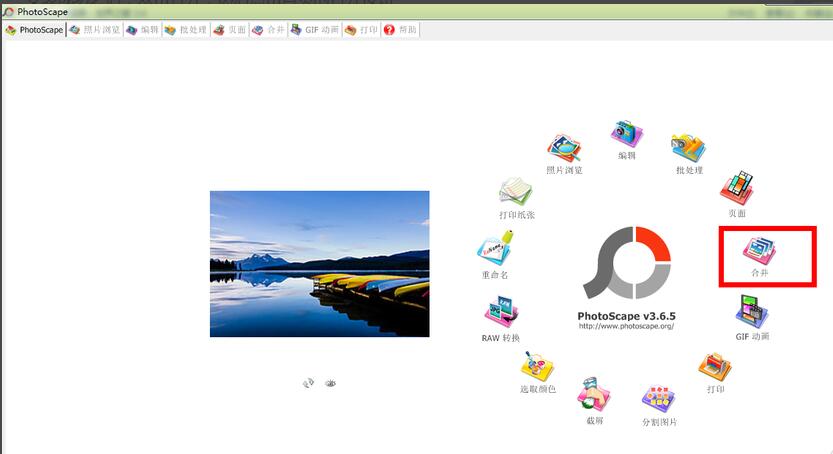Open 照片浏览 viewer icon in the circle
This screenshot has width=833, height=454.
564,148
